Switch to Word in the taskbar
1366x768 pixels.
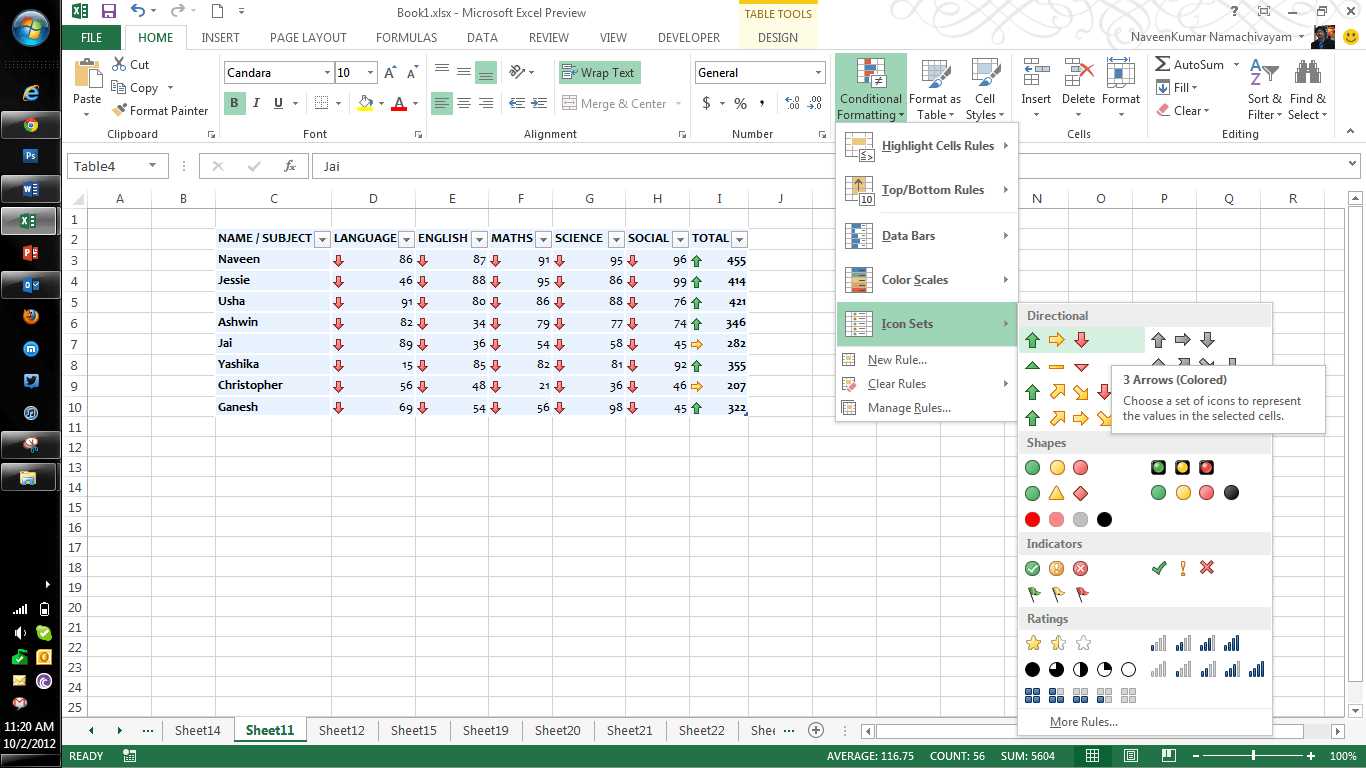(x=30, y=188)
